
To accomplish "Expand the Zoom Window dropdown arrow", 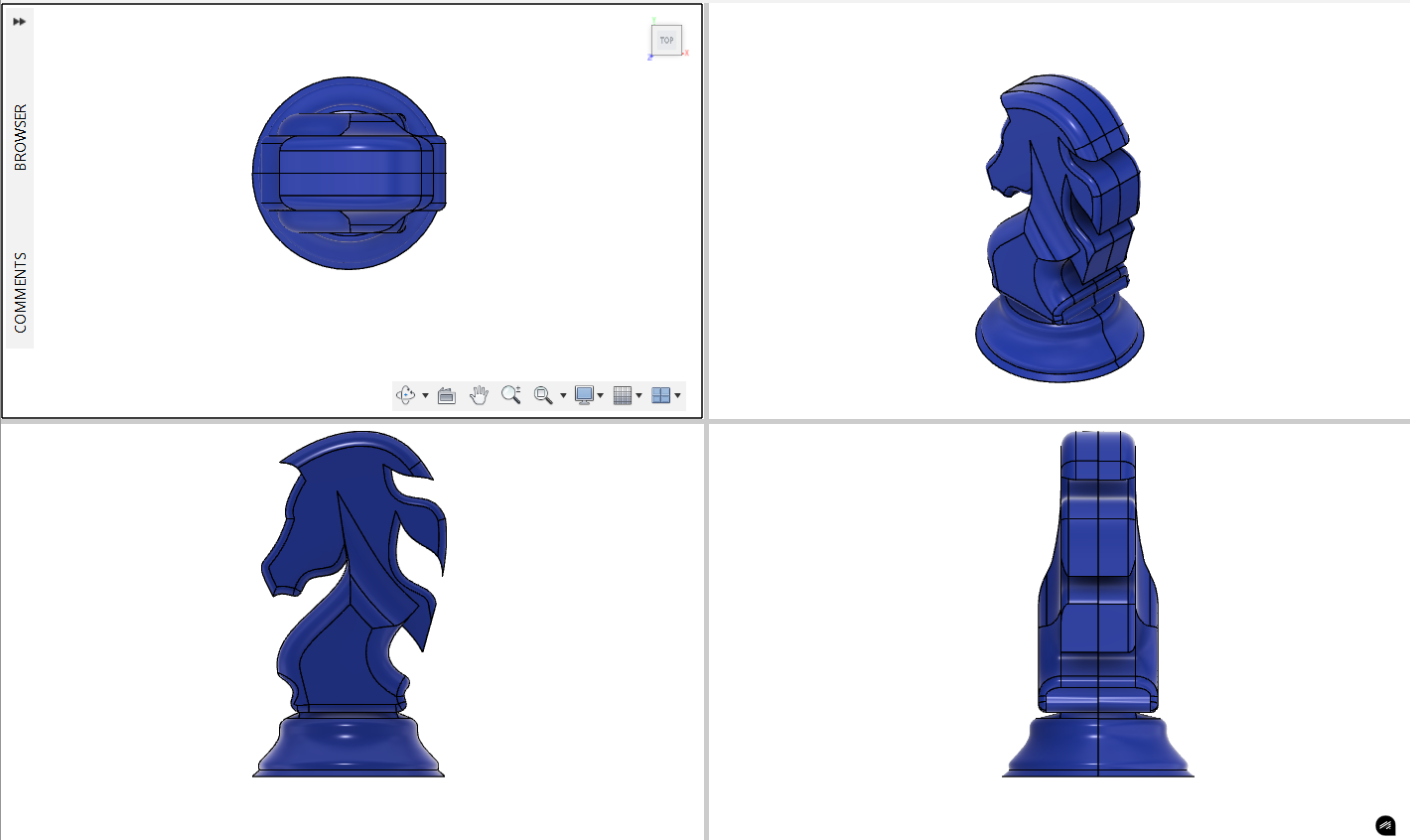I will 563,395.
